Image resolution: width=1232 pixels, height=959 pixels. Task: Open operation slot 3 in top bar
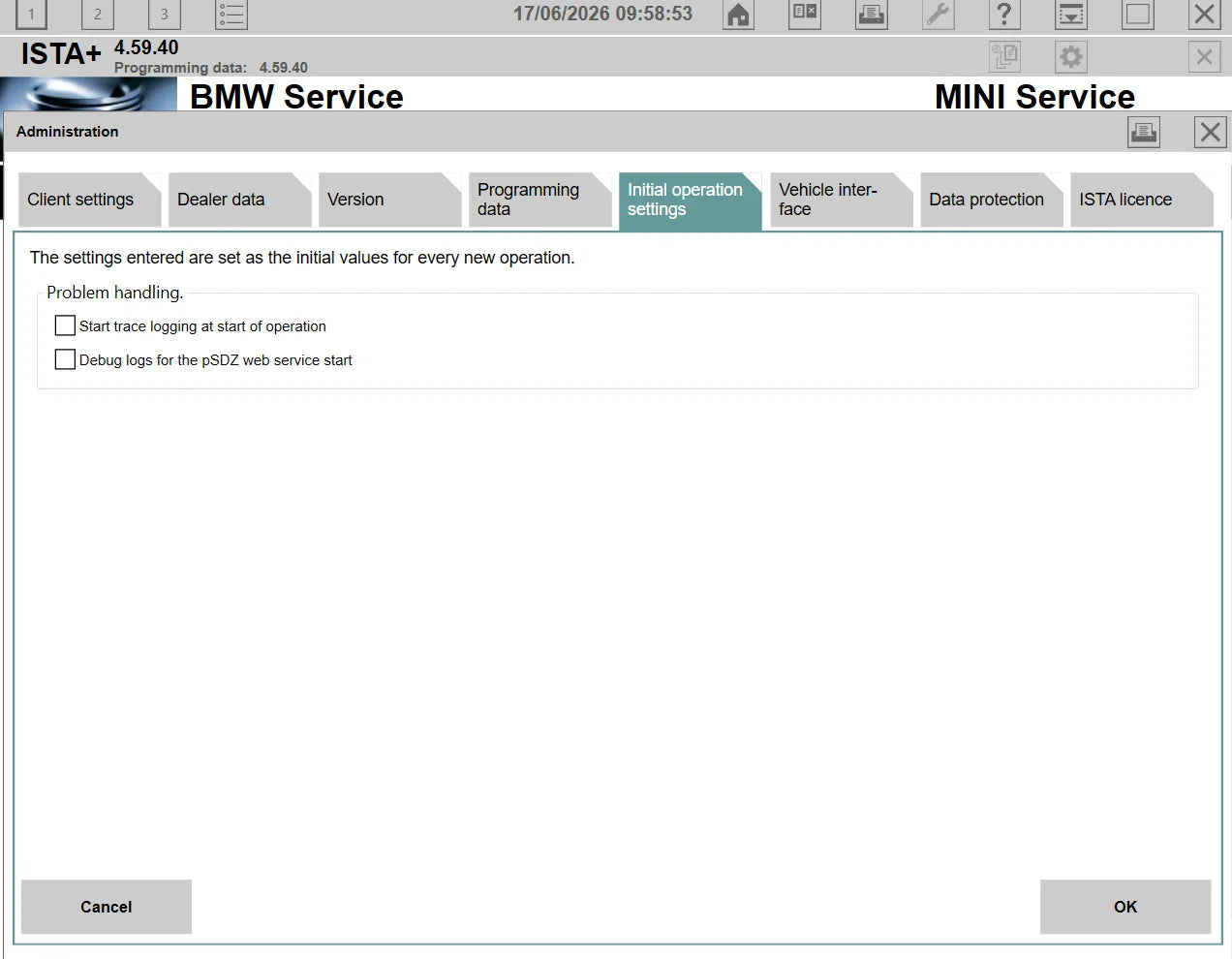[165, 14]
